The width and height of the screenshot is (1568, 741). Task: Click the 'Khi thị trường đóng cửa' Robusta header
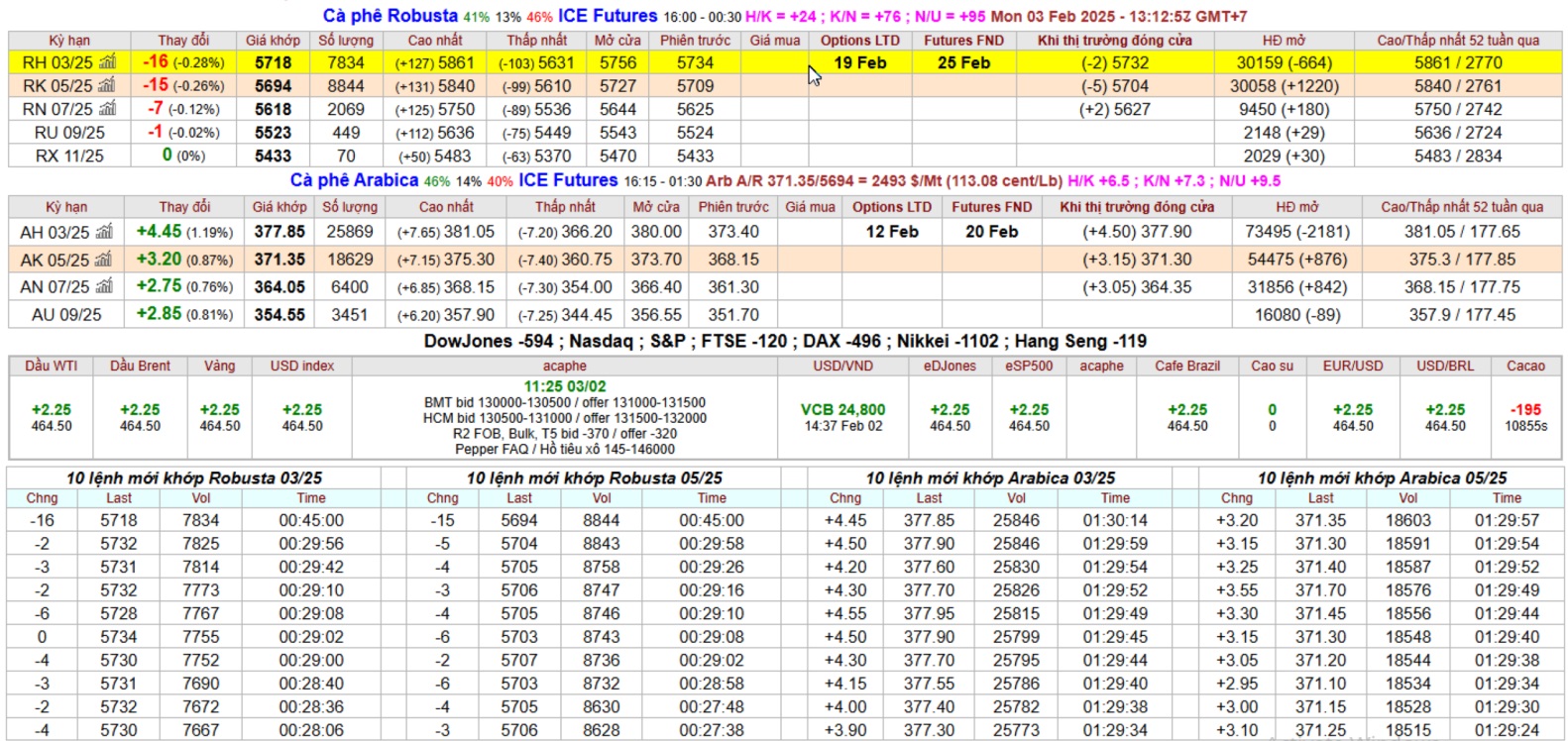[x=1115, y=41]
